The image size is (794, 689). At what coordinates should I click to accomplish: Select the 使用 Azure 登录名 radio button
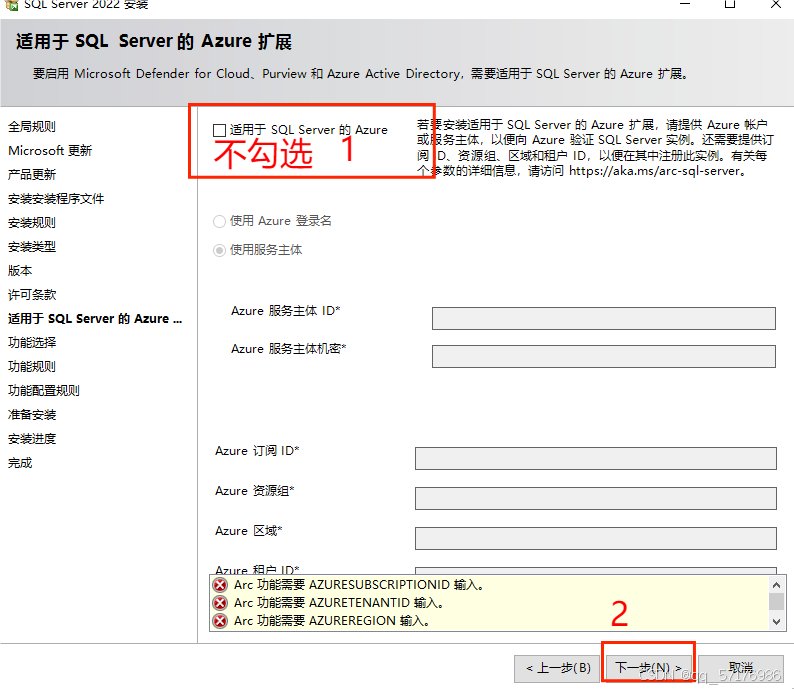coord(219,221)
